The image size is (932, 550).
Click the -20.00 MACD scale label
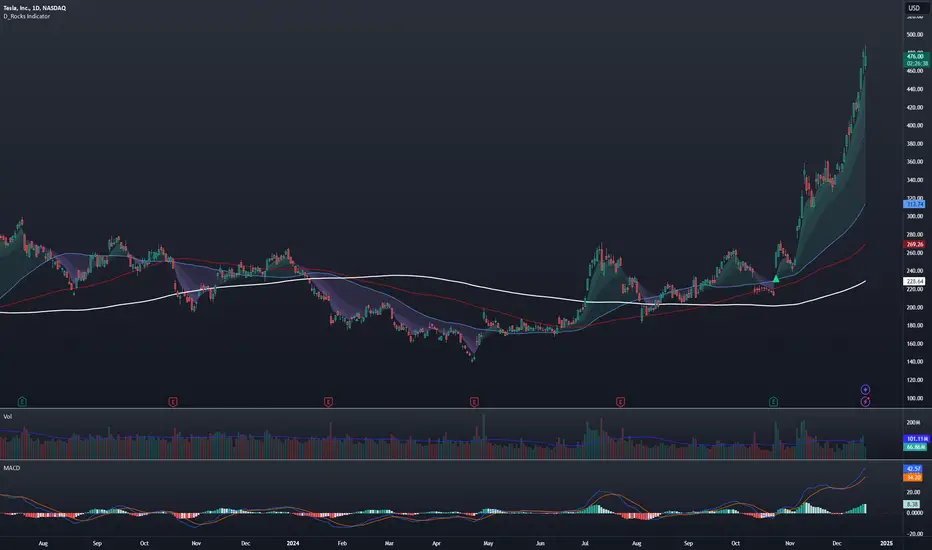coord(915,533)
